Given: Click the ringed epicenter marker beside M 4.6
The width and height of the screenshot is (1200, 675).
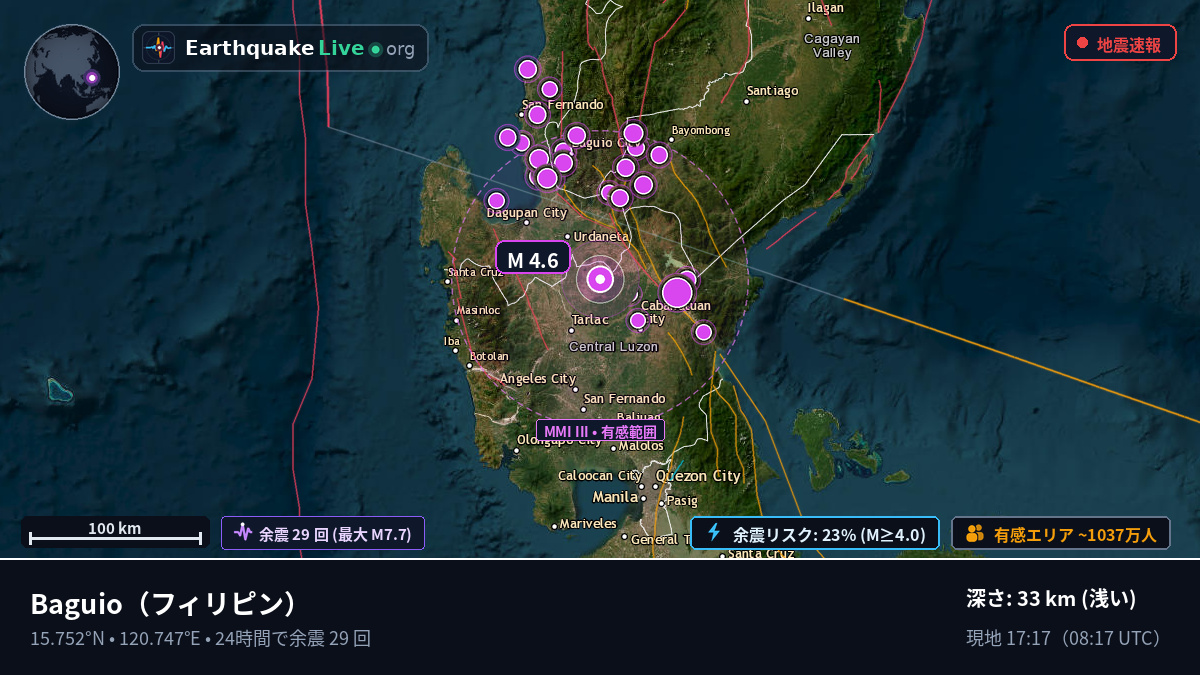Looking at the screenshot, I should (x=600, y=280).
